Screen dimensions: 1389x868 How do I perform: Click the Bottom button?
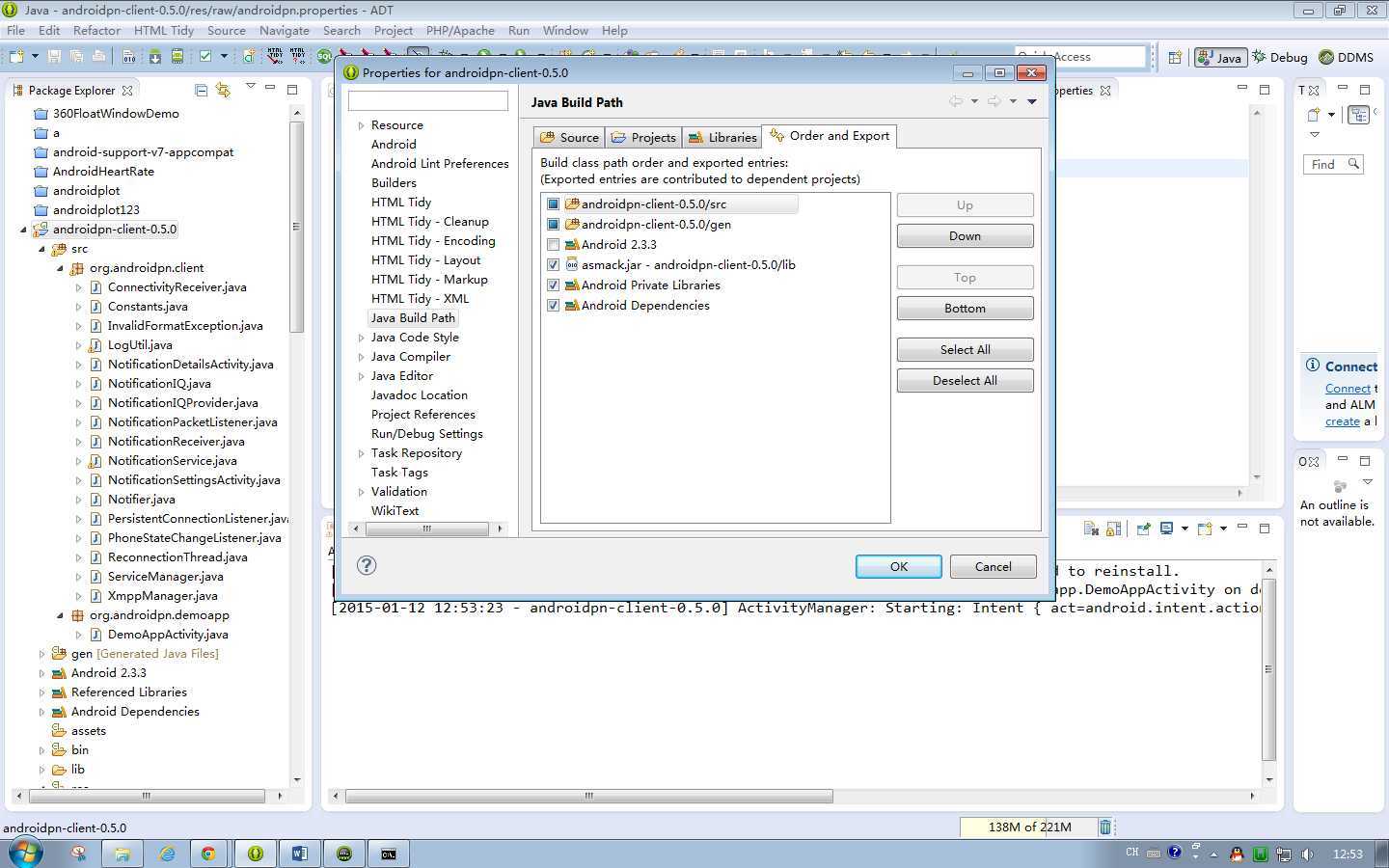(965, 309)
